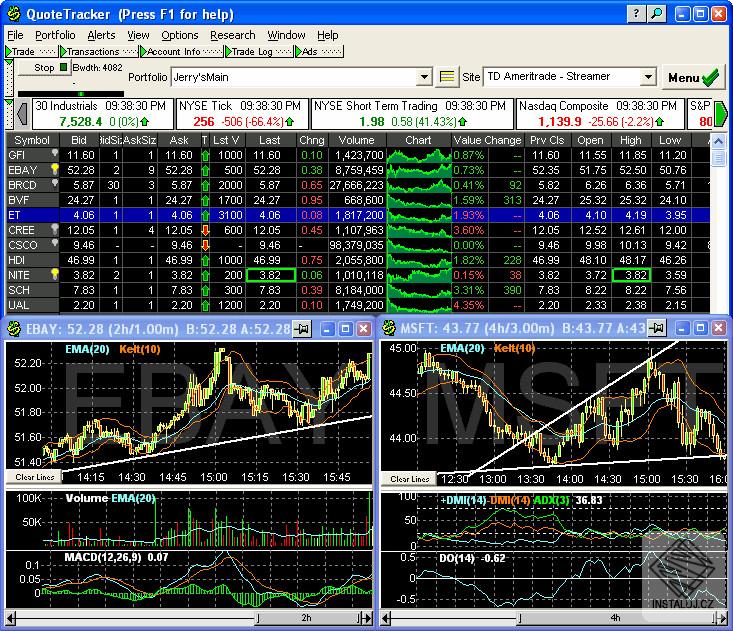
Task: Click Clear Lines in MSFT chart
Action: (x=410, y=479)
